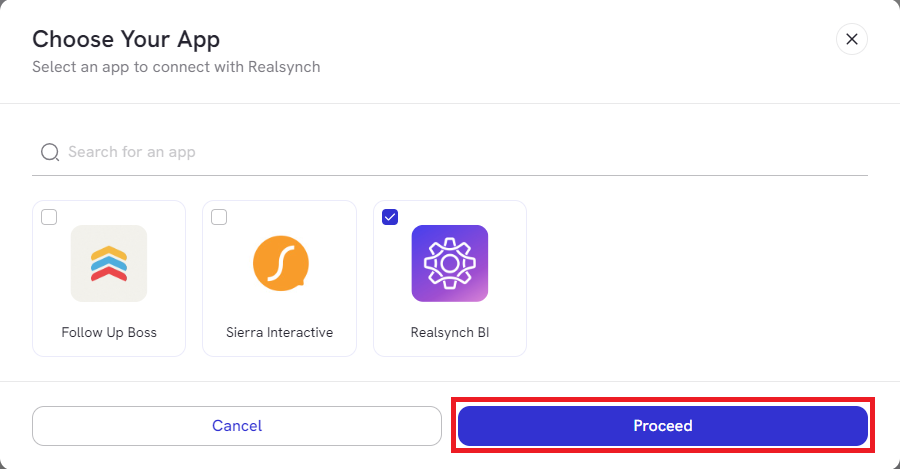Image resolution: width=900 pixels, height=469 pixels.
Task: Click the Follow Up Boss chevron logo
Action: [x=109, y=264]
